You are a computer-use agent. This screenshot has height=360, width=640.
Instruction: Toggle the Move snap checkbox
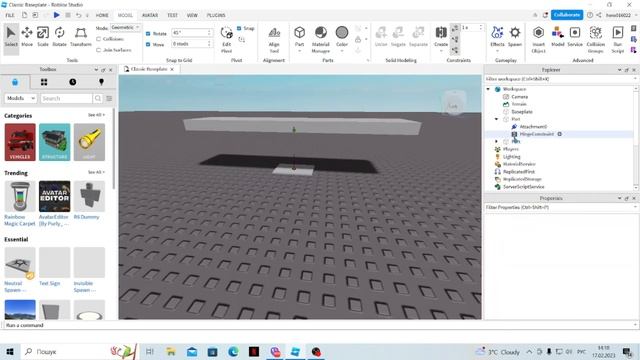coord(148,44)
